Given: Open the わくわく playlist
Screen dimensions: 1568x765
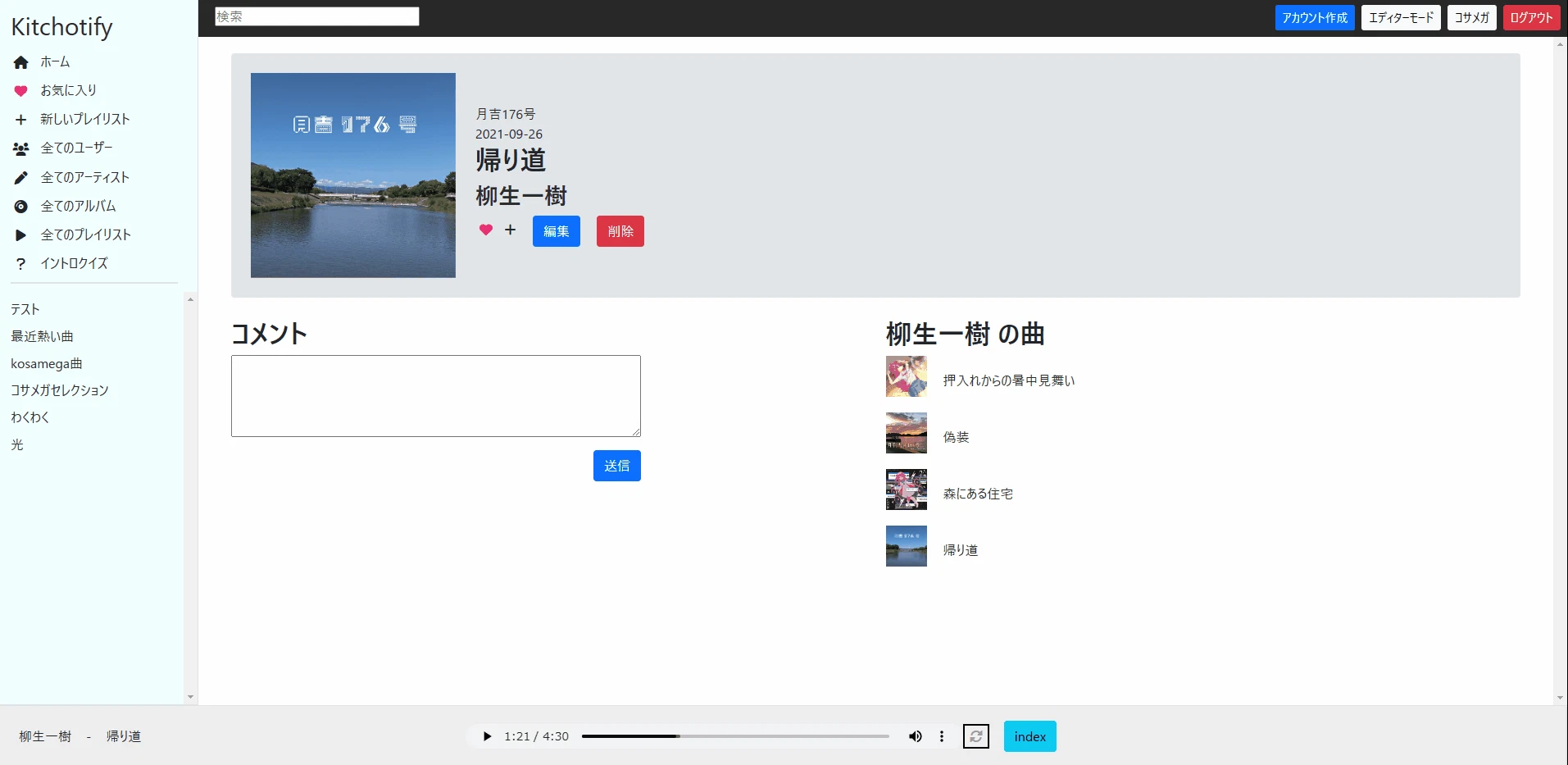Looking at the screenshot, I should pos(30,417).
